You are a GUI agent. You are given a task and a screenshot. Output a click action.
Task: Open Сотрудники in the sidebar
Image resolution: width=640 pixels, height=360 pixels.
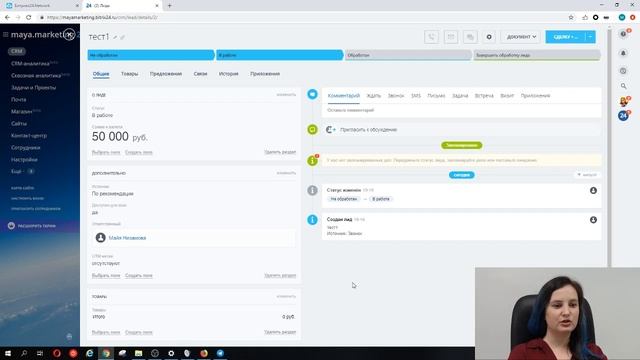coord(26,148)
